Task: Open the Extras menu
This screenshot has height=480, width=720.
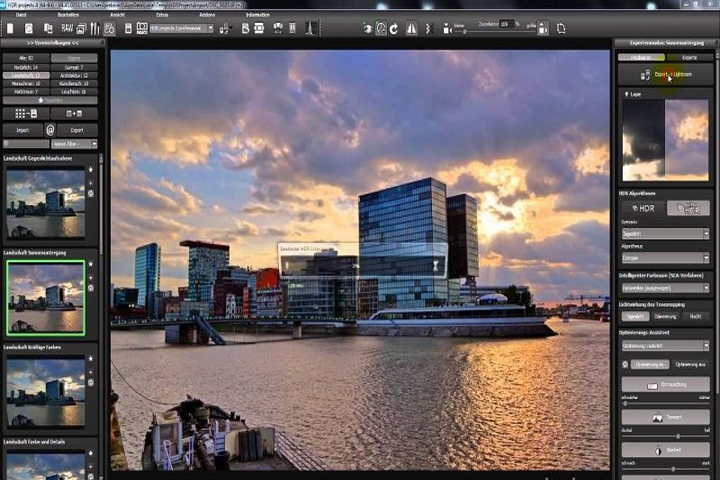Action: (x=162, y=15)
